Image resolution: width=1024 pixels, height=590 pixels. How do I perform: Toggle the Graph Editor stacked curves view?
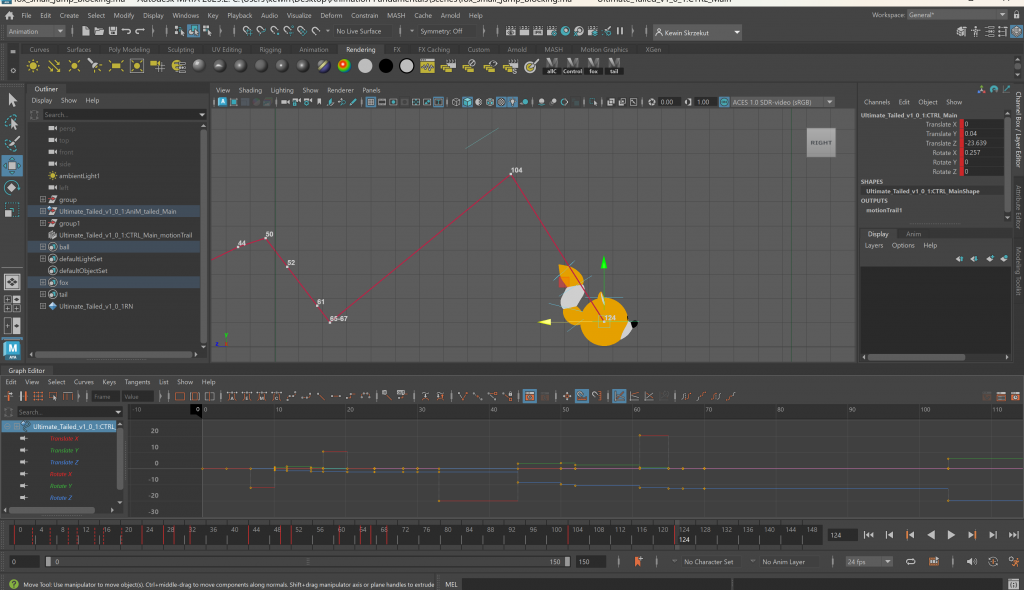coord(634,396)
